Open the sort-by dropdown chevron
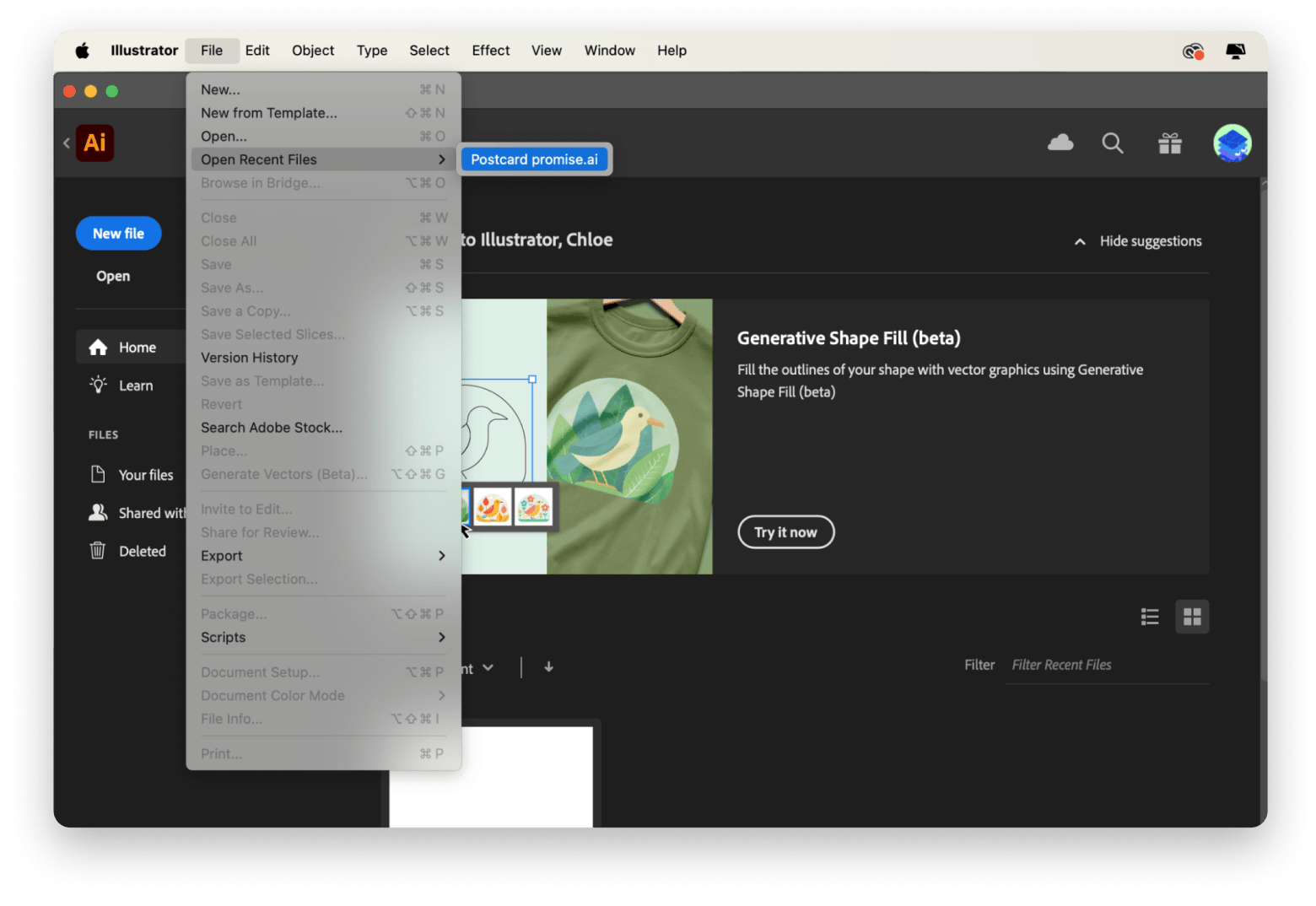Viewport: 1316px width, 906px height. (488, 668)
